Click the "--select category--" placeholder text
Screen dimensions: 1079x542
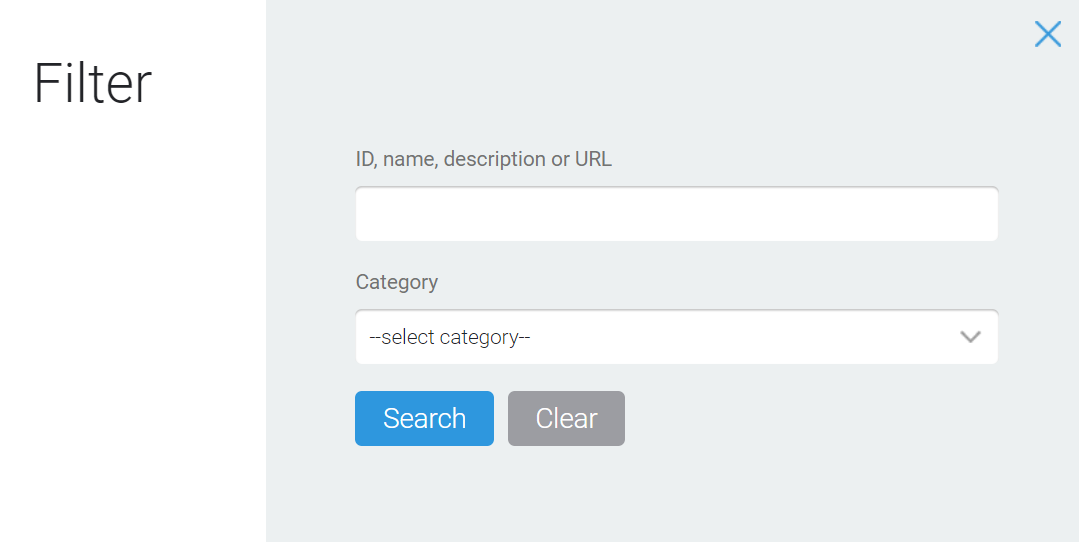click(x=449, y=337)
